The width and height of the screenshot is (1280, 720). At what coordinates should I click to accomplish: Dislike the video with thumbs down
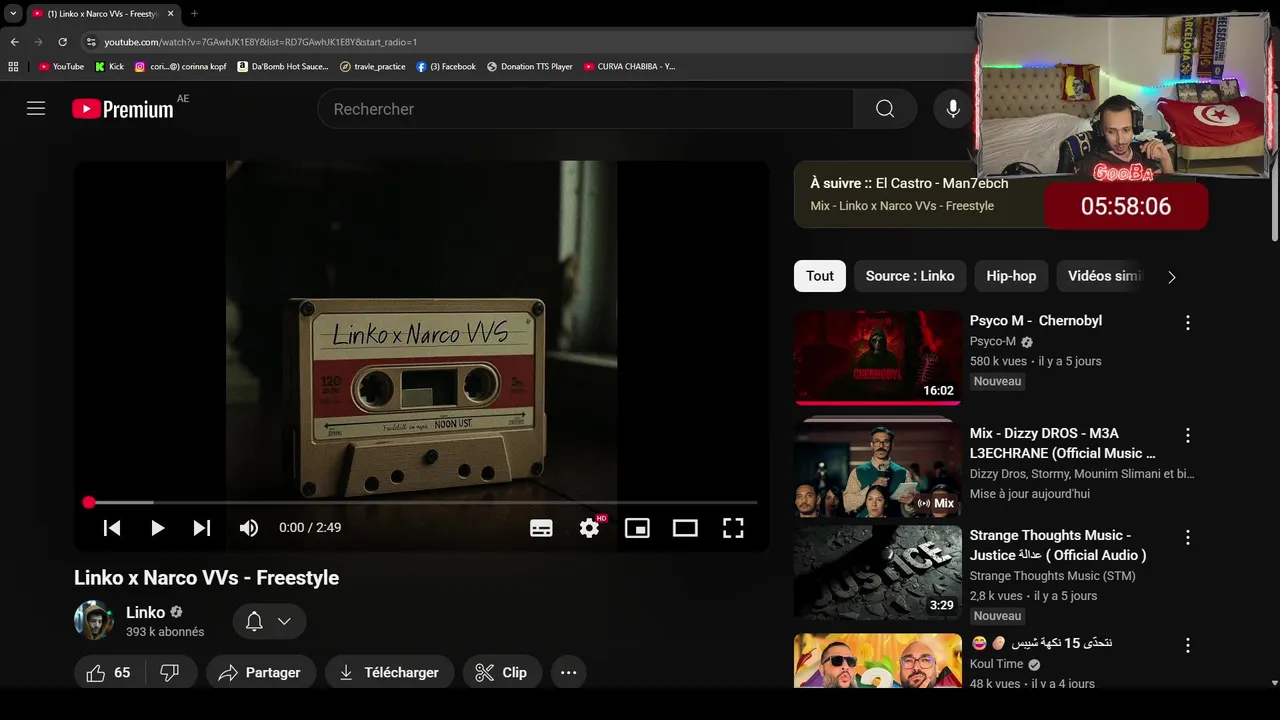[x=170, y=673]
